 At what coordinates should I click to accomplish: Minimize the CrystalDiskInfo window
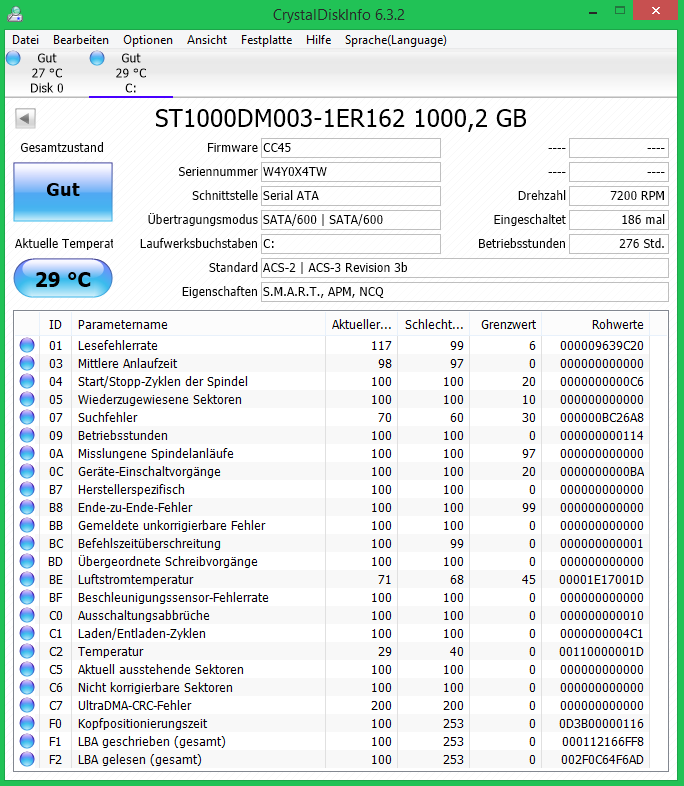tap(593, 12)
